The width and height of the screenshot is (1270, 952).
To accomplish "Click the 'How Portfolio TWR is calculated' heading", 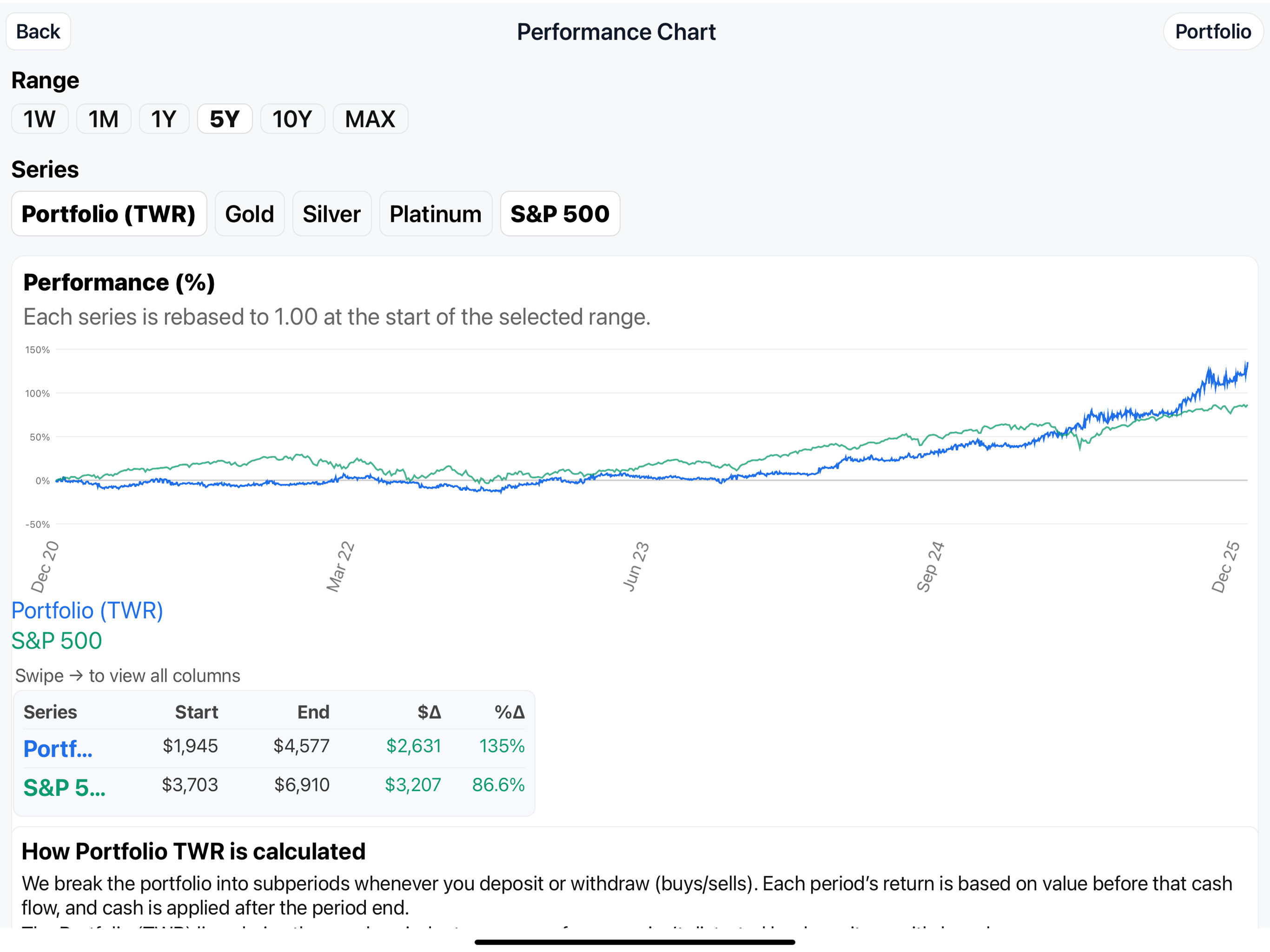I will pos(193,852).
